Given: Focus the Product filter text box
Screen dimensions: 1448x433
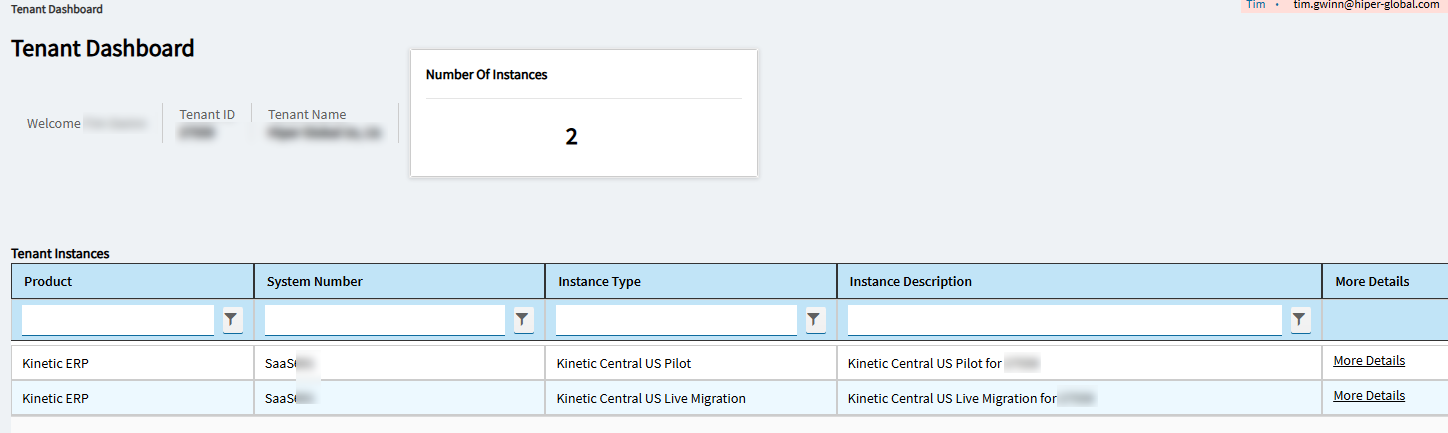Looking at the screenshot, I should pyautogui.click(x=118, y=320).
